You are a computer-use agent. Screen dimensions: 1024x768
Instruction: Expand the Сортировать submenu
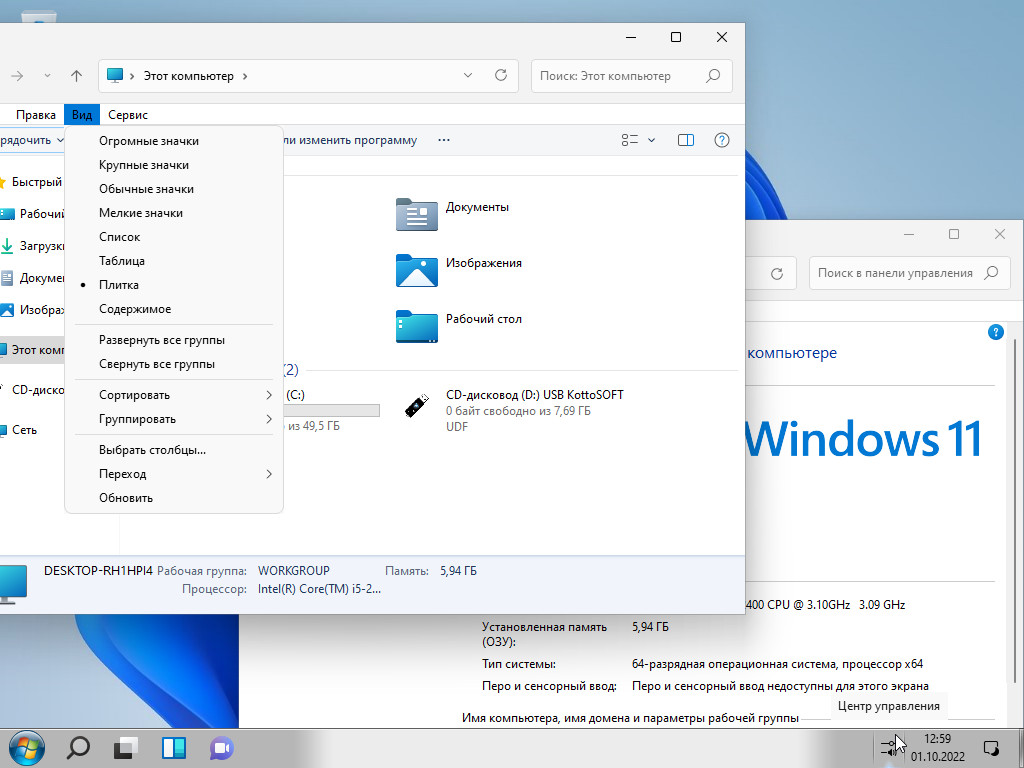tap(174, 395)
